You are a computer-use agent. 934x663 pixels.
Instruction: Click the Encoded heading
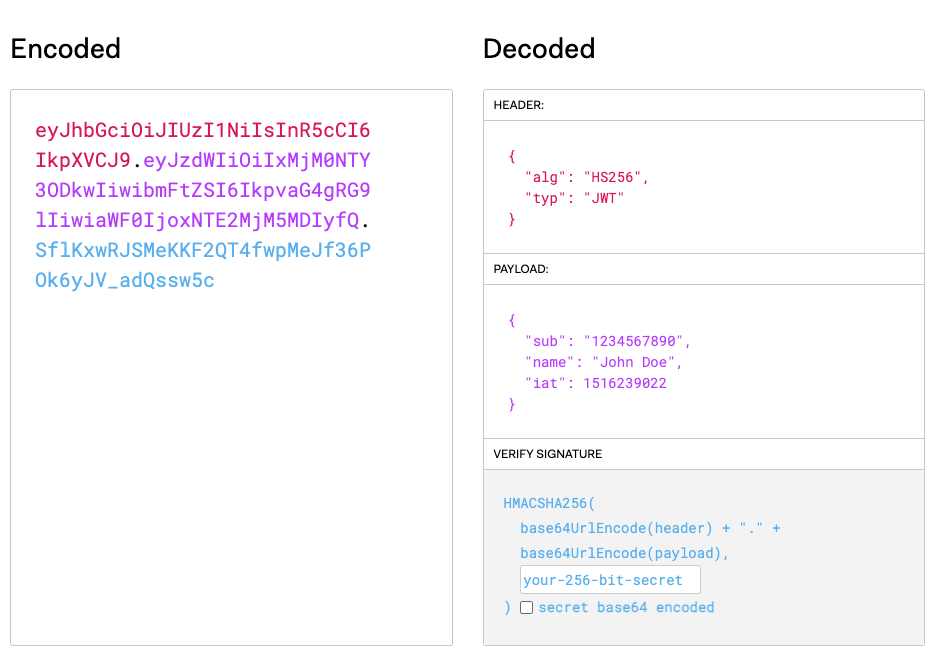(66, 48)
